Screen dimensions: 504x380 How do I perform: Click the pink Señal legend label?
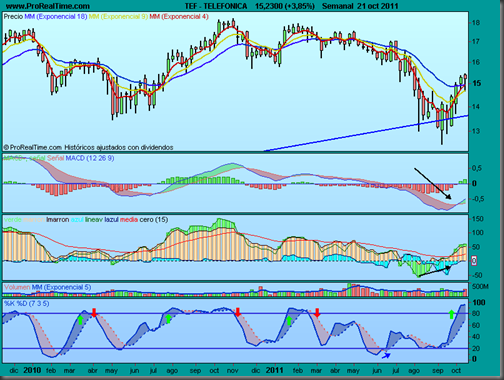click(55, 158)
